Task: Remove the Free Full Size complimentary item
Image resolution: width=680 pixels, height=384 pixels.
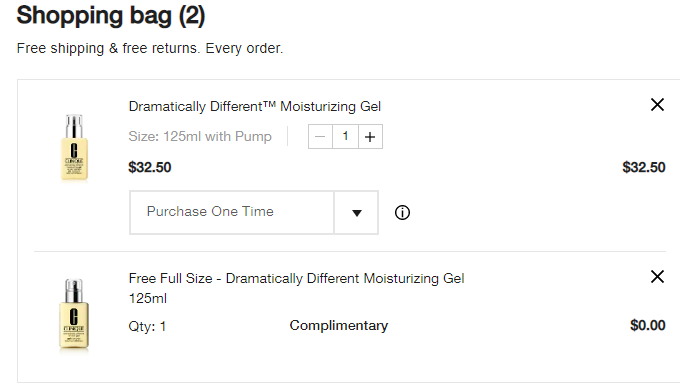Action: tap(657, 276)
